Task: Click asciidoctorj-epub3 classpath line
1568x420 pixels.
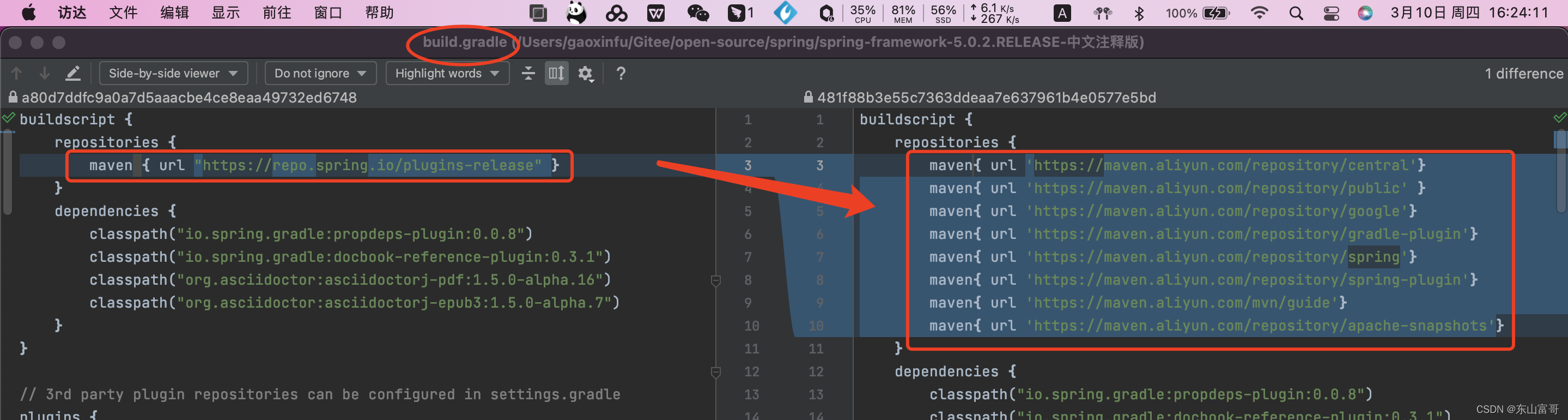Action: (x=354, y=303)
